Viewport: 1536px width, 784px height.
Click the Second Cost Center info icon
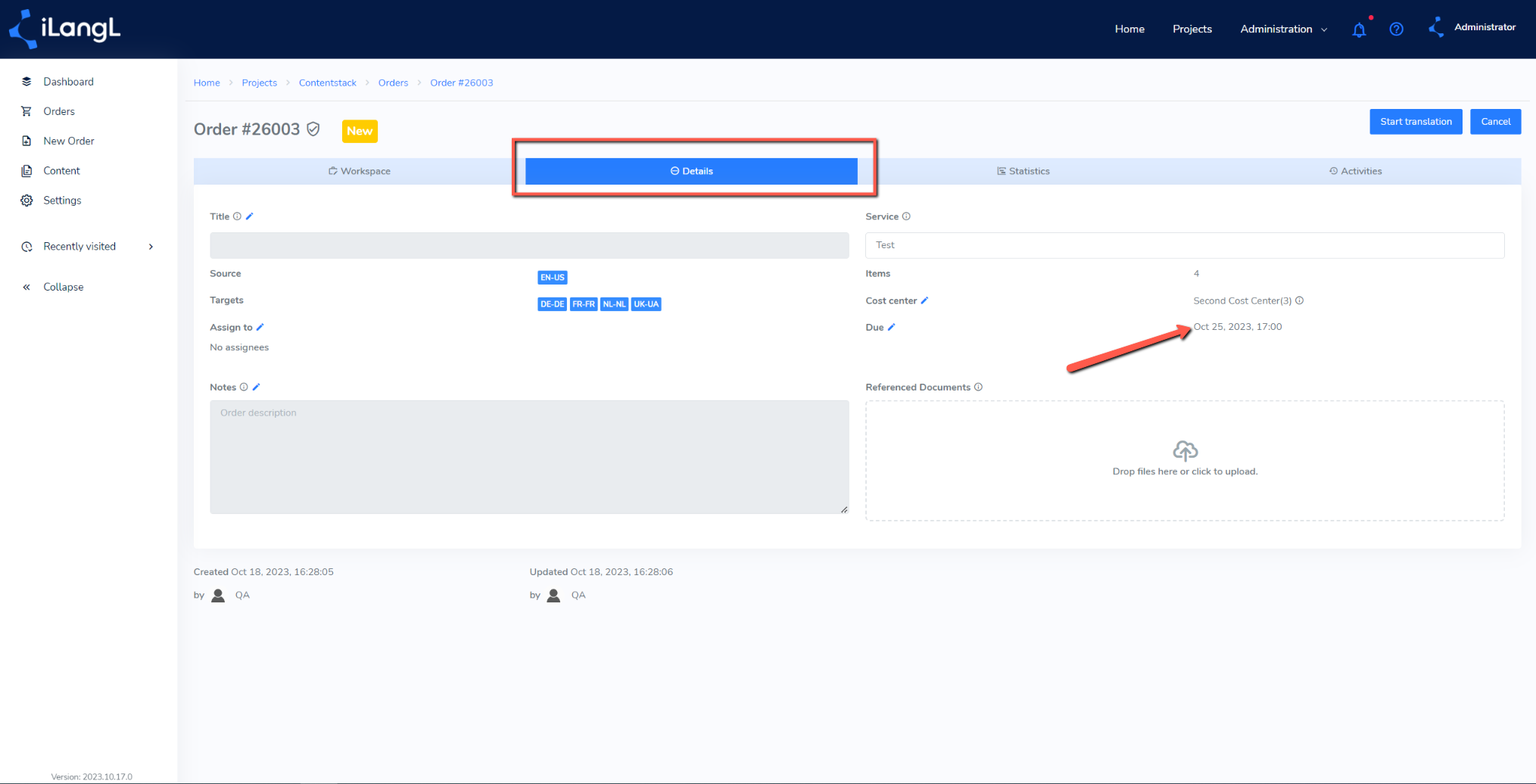click(1299, 300)
